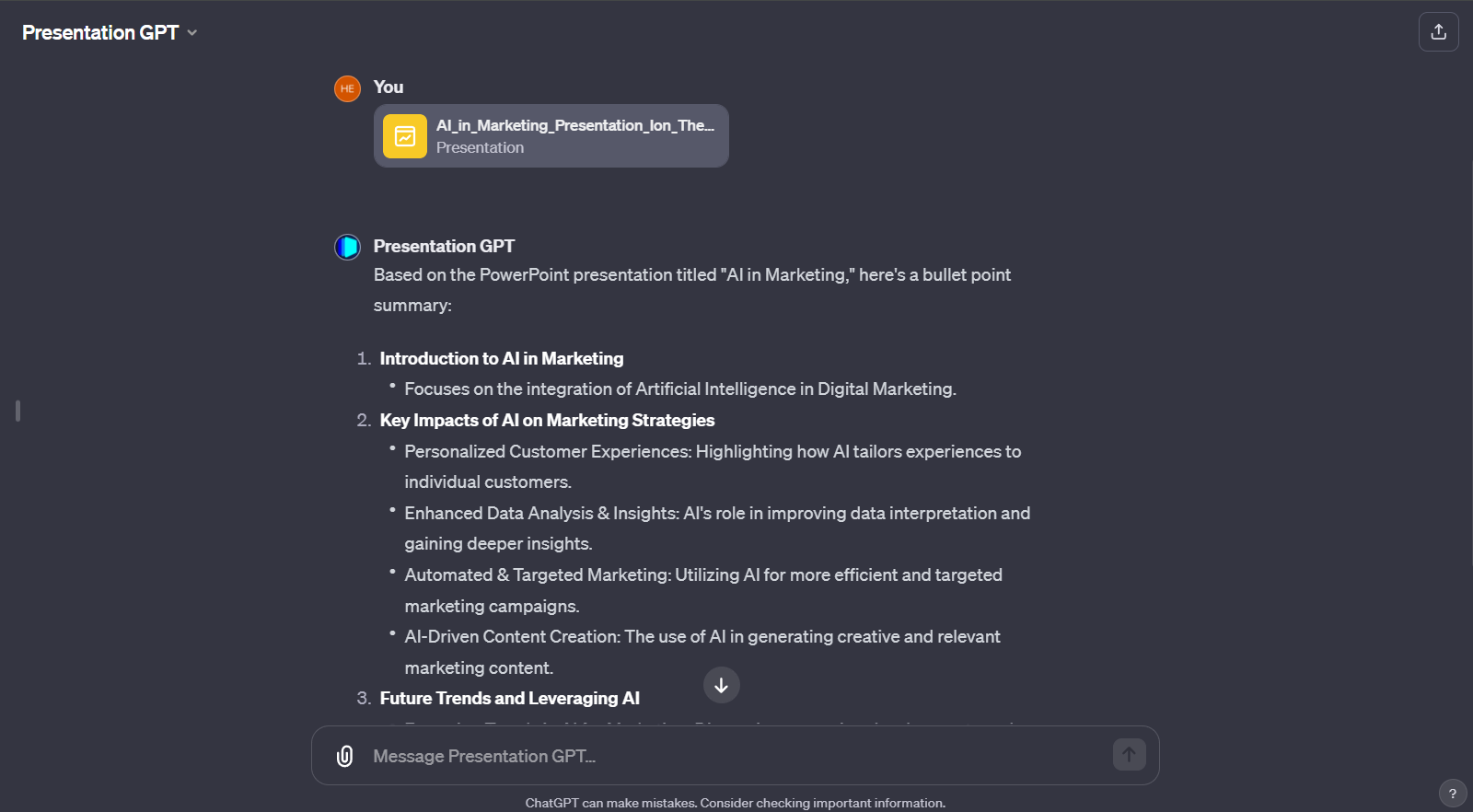Click the Presentation GPT avatar icon
Image resolution: width=1473 pixels, height=812 pixels.
[x=347, y=247]
